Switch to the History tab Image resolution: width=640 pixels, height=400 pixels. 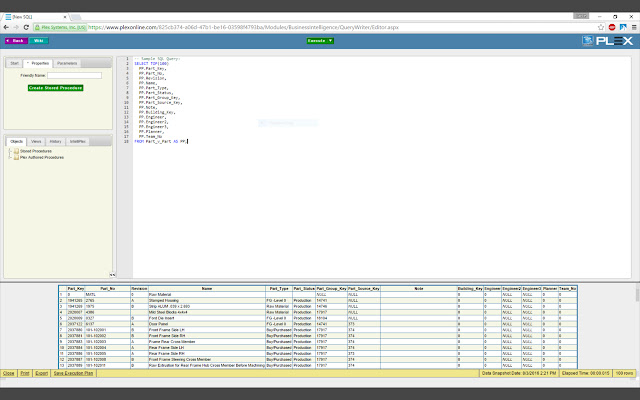click(x=55, y=142)
